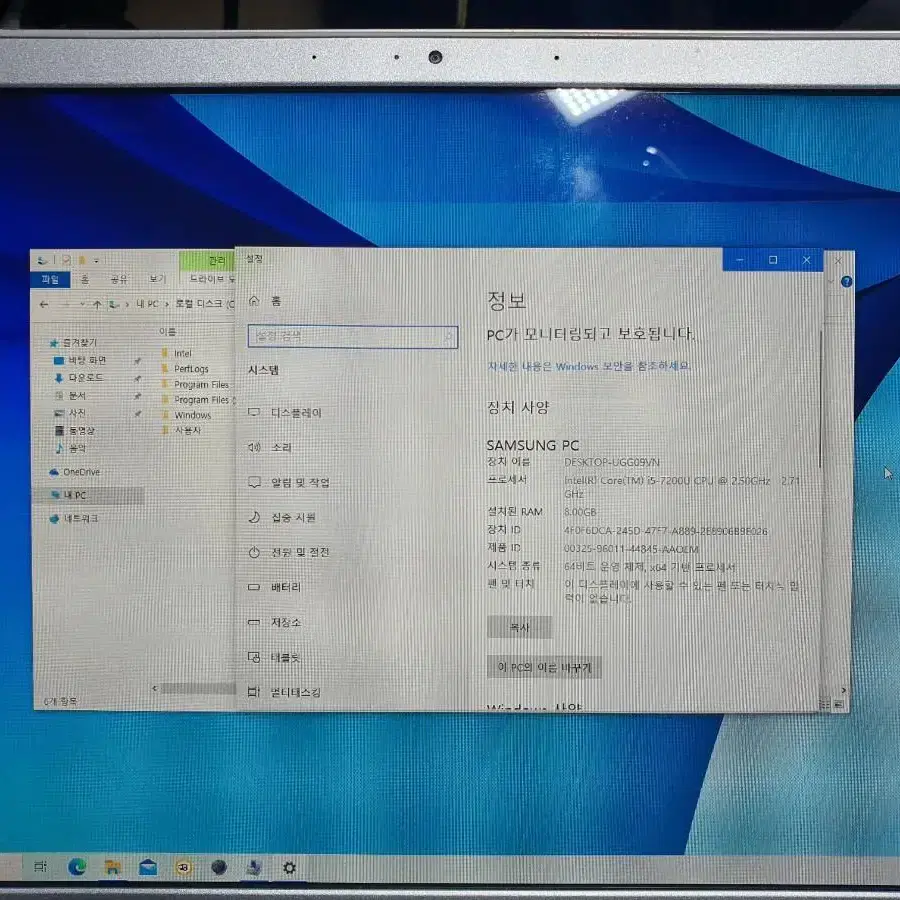This screenshot has width=900, height=900.
Task: Click the round dark icon on taskbar
Action: click(219, 867)
